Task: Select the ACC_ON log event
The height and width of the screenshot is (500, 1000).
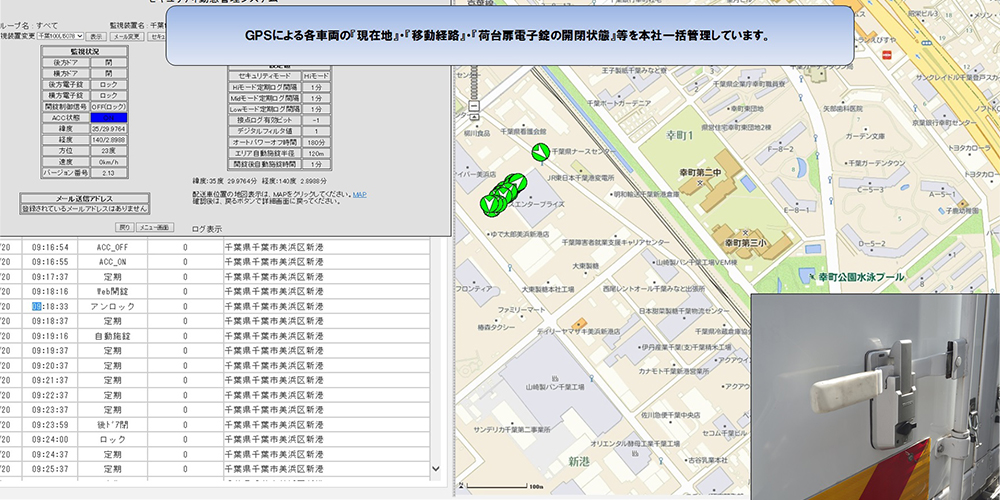Action: pyautogui.click(x=112, y=261)
